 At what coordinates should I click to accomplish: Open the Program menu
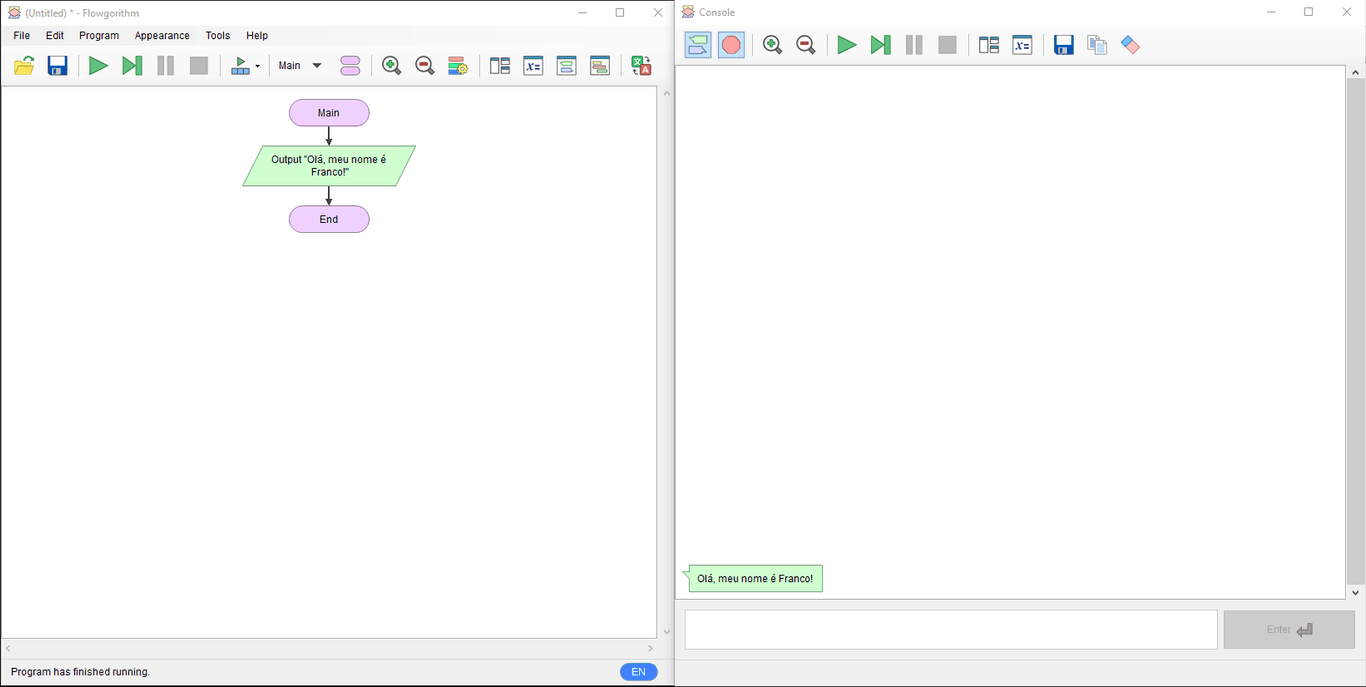99,35
